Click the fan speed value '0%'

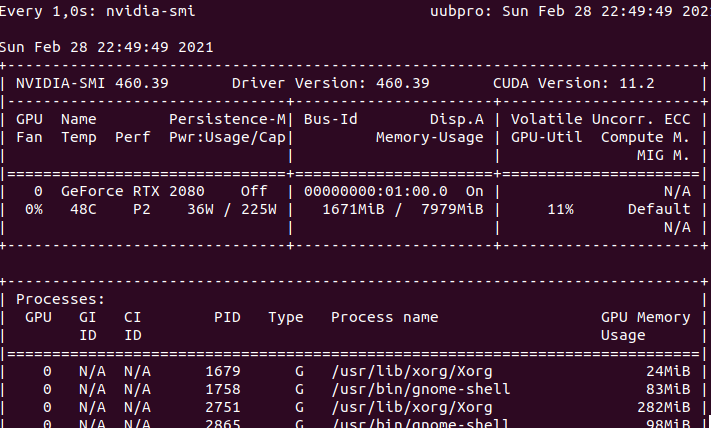point(34,209)
